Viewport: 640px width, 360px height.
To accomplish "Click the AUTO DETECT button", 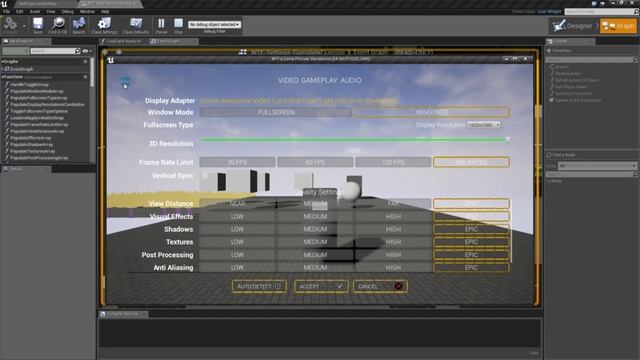I will pyautogui.click(x=259, y=287).
